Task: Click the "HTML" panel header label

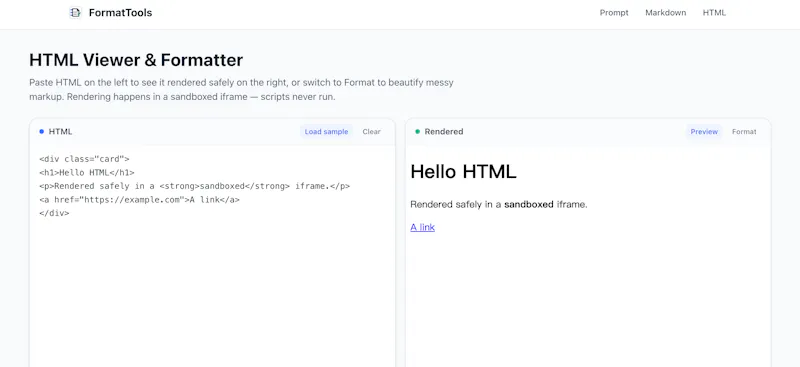Action: click(60, 132)
